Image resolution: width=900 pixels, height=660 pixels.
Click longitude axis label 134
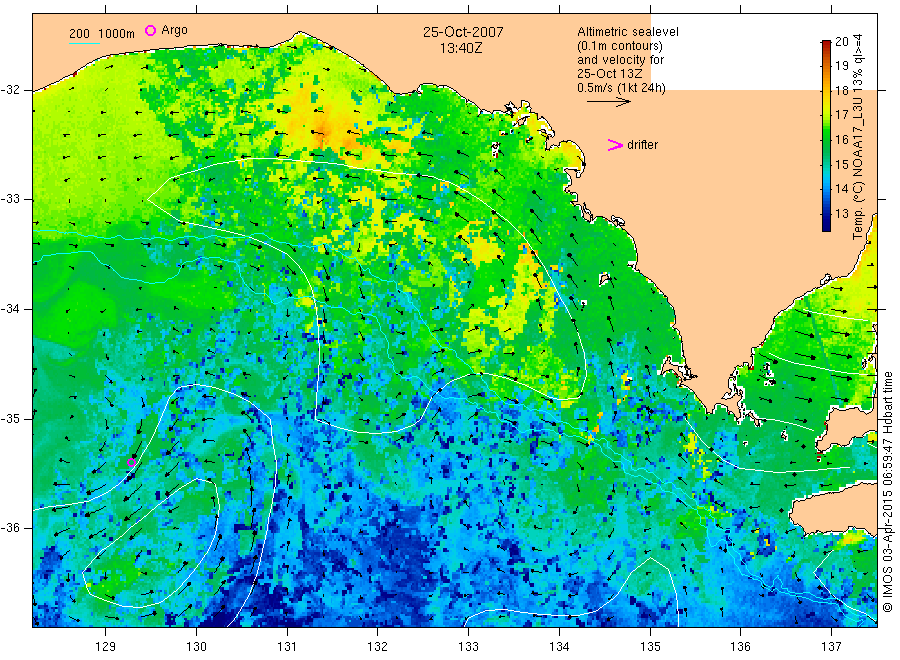[x=559, y=647]
